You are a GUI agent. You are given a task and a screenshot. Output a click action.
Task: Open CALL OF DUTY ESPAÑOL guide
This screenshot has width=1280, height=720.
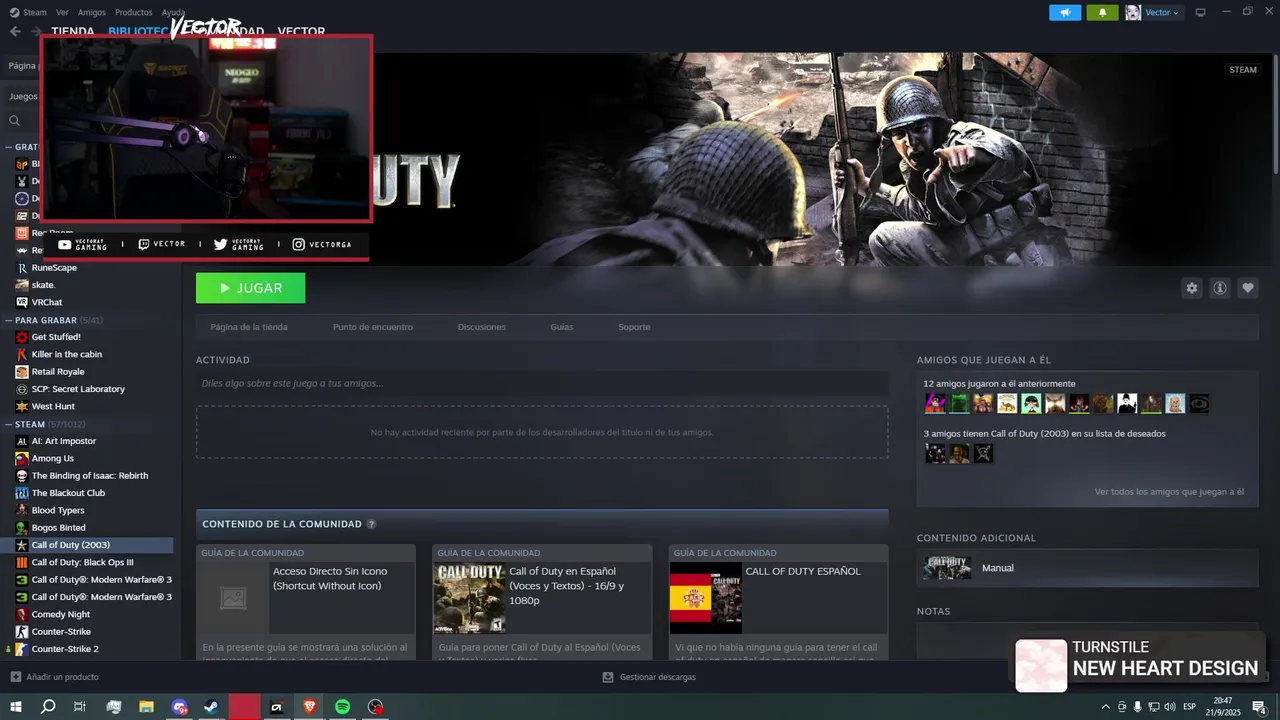click(779, 601)
